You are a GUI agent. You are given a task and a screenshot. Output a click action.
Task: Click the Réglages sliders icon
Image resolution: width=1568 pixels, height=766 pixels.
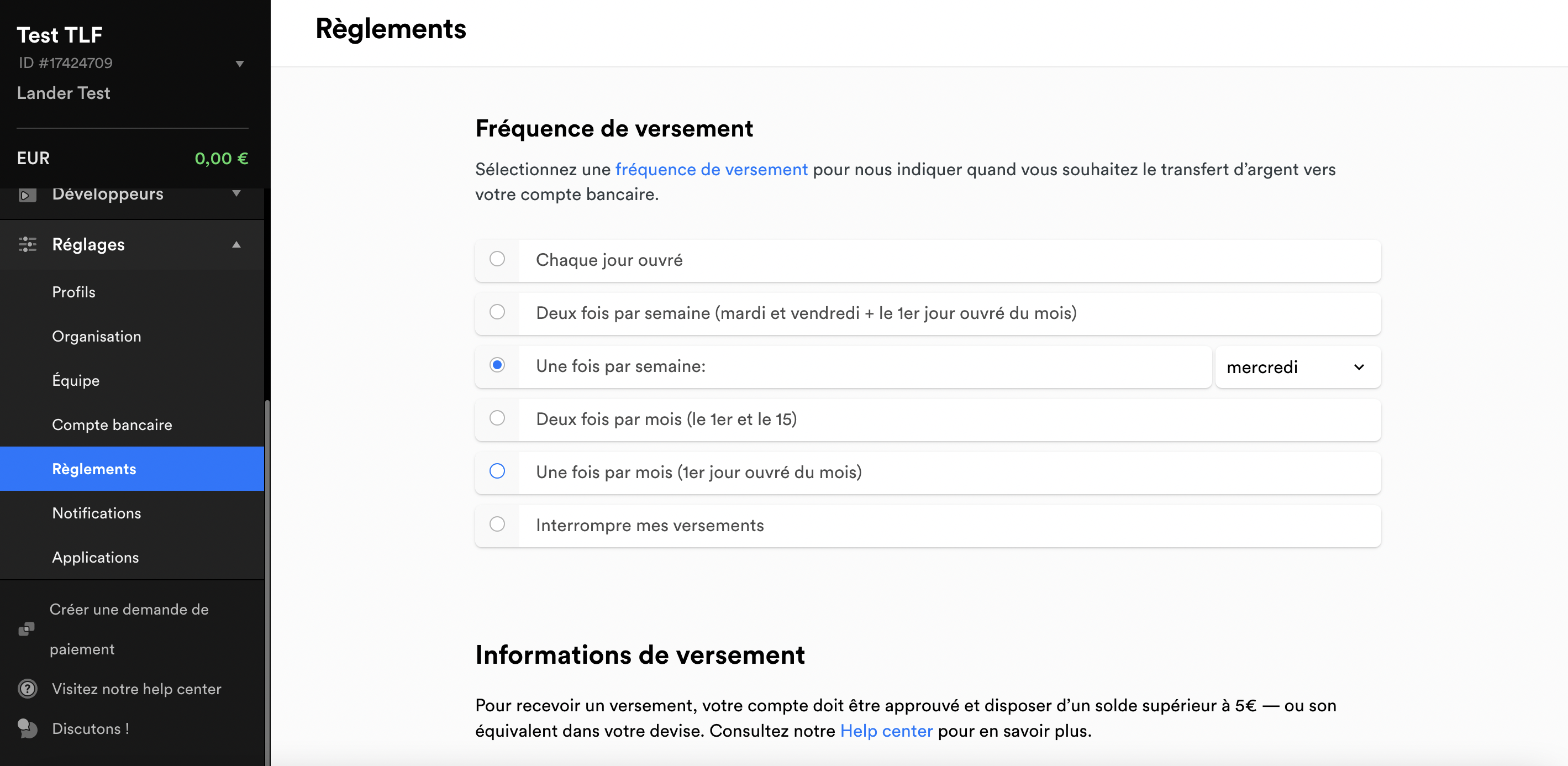pyautogui.click(x=28, y=244)
